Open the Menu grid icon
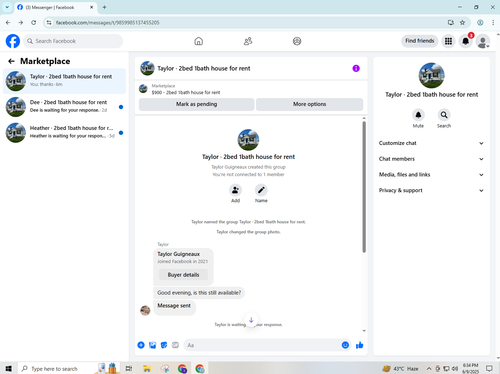 [449, 41]
